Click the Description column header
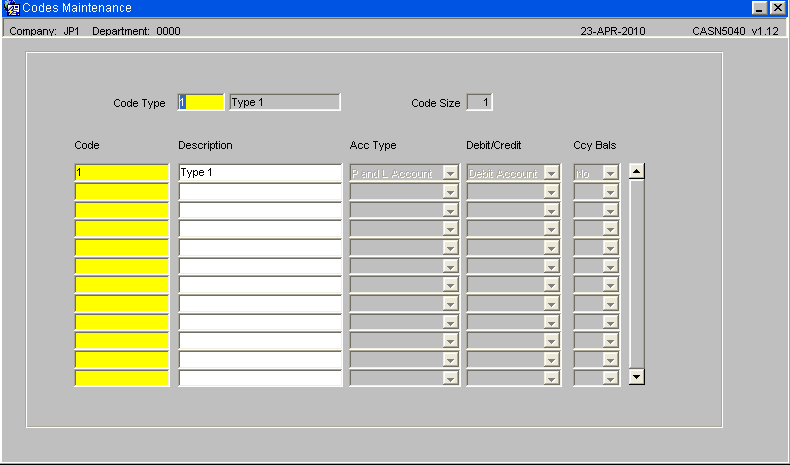Image resolution: width=790 pixels, height=465 pixels. point(205,145)
